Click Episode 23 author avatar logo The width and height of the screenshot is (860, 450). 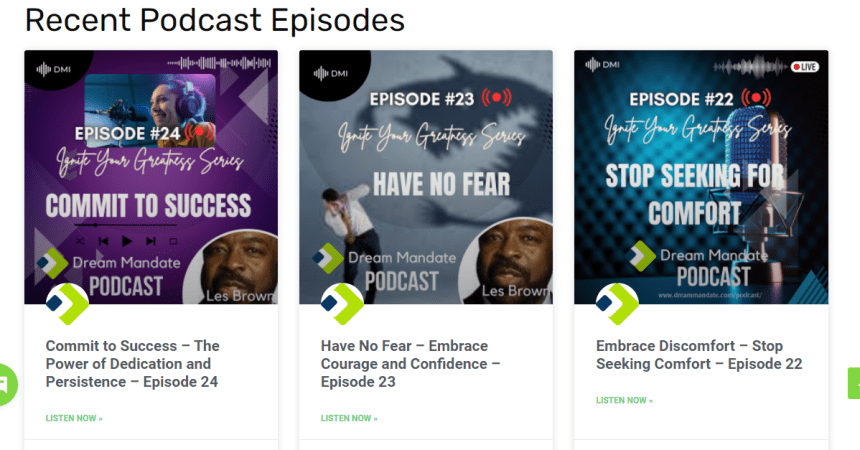point(342,304)
